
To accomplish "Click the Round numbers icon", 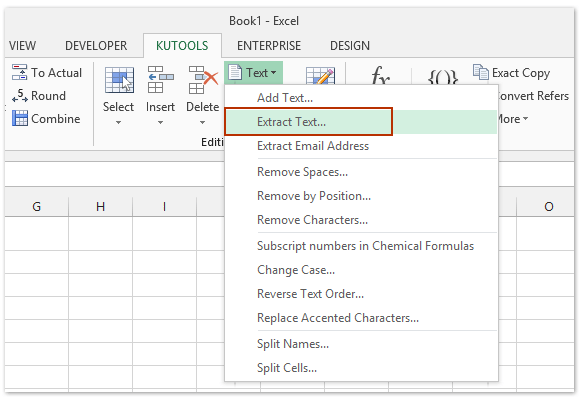I will point(19,96).
